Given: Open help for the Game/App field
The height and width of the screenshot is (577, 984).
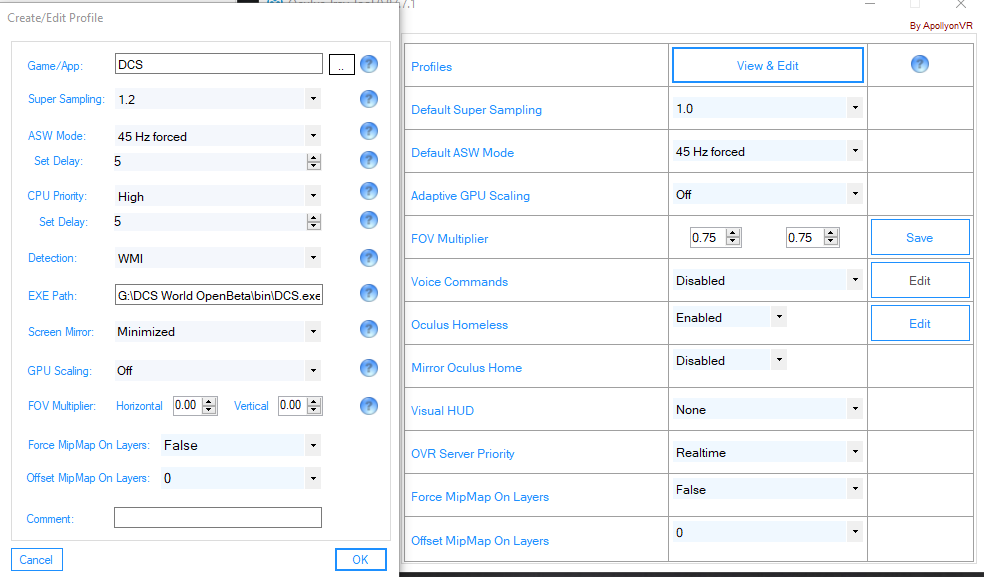Looking at the screenshot, I should [369, 64].
